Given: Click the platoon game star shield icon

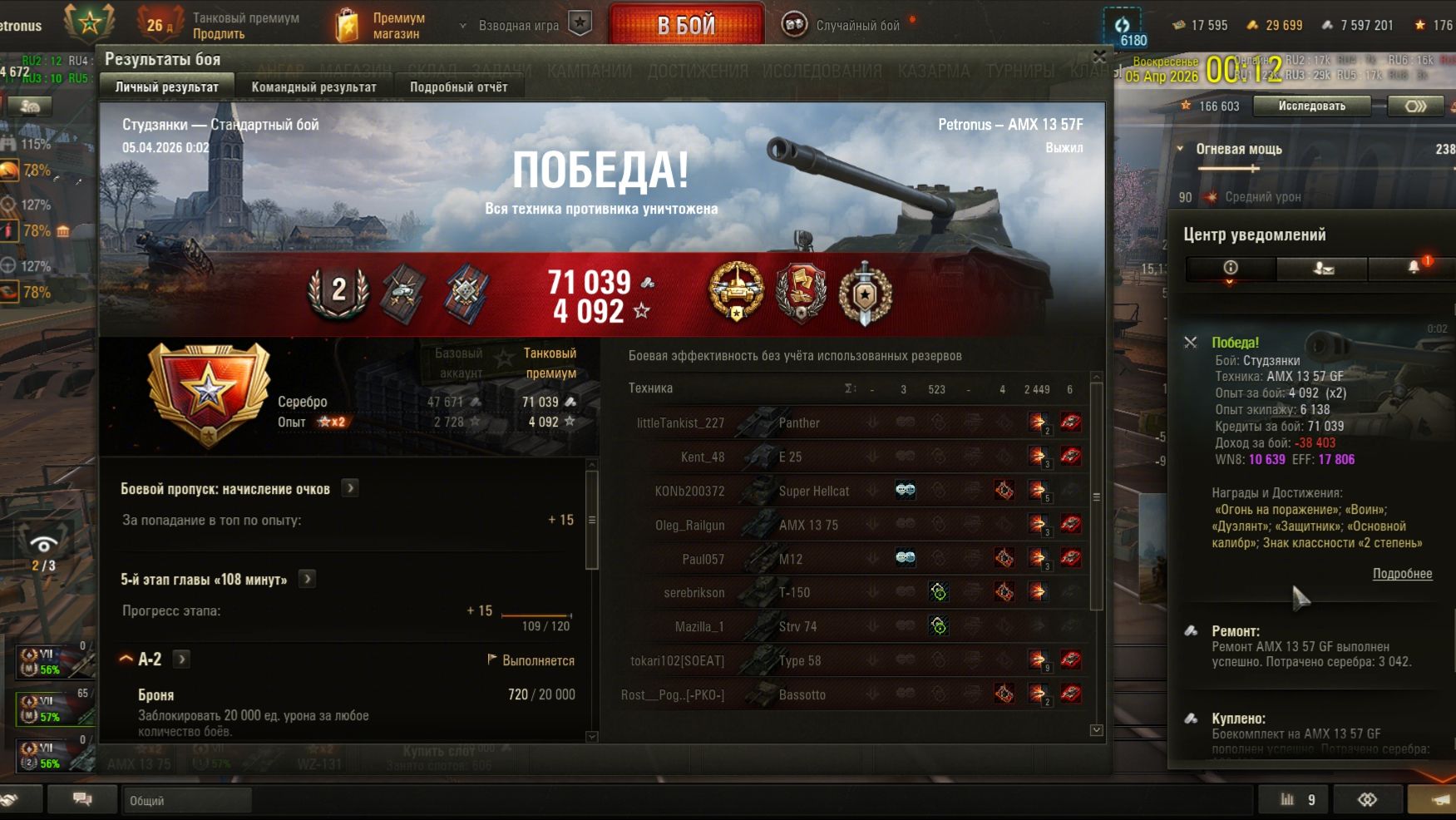Looking at the screenshot, I should 580,24.
